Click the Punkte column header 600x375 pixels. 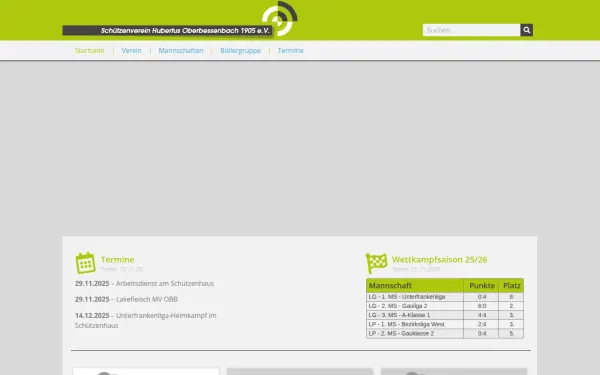point(482,285)
